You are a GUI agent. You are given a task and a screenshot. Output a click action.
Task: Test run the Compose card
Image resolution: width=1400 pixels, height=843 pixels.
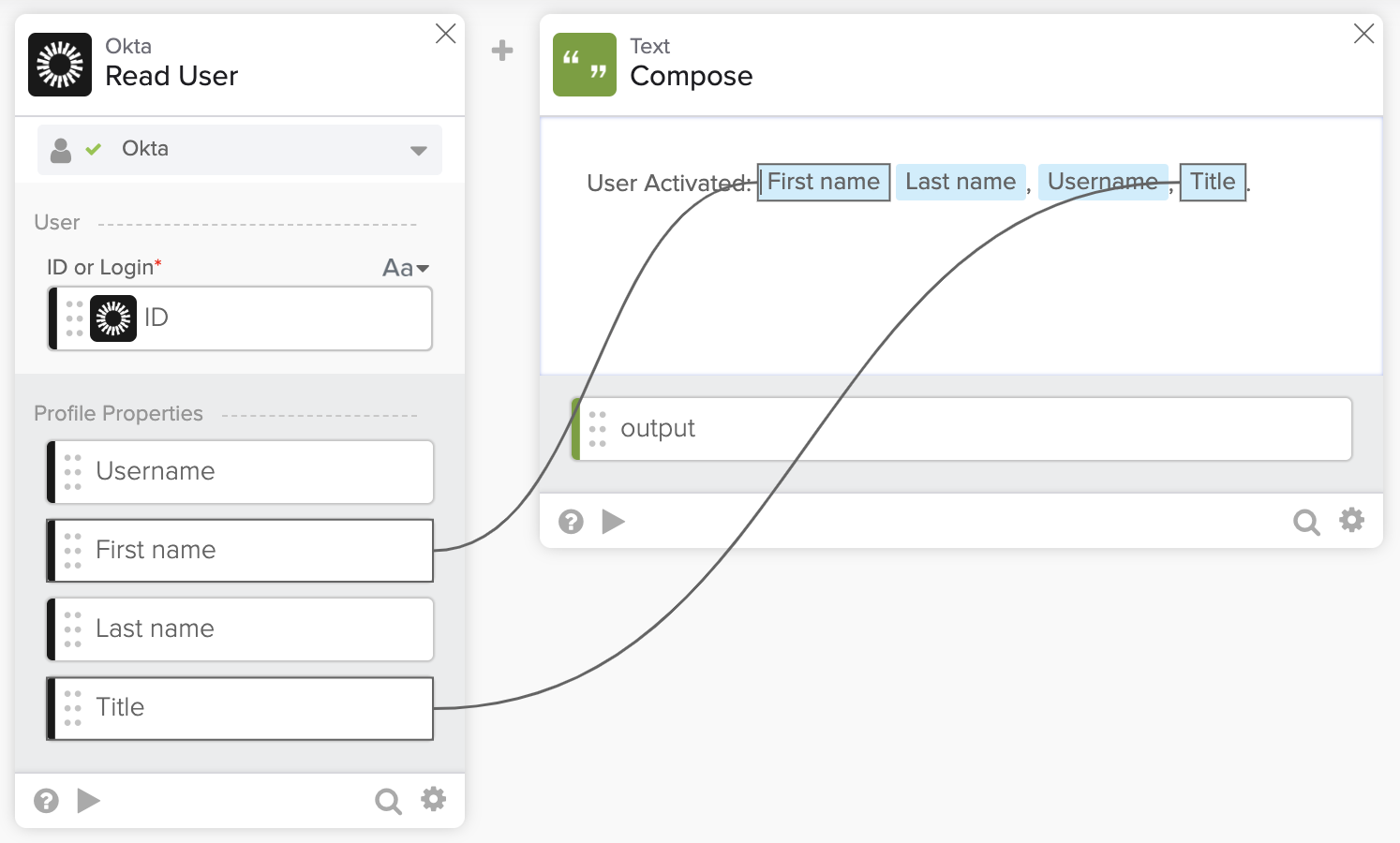(x=614, y=521)
